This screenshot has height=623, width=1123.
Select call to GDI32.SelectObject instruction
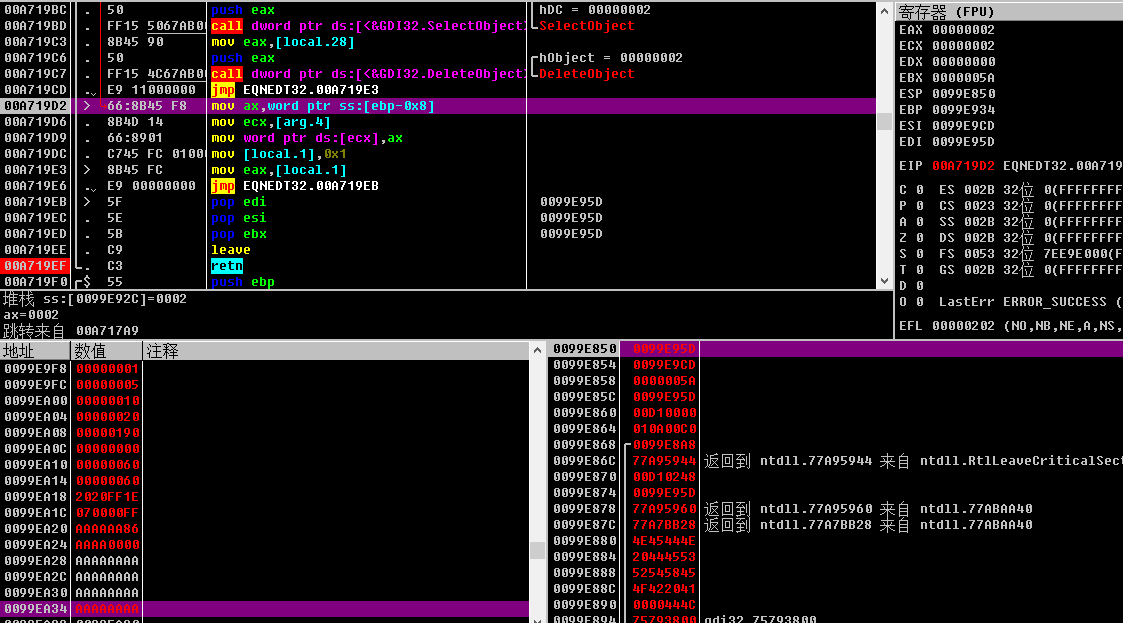click(x=368, y=26)
